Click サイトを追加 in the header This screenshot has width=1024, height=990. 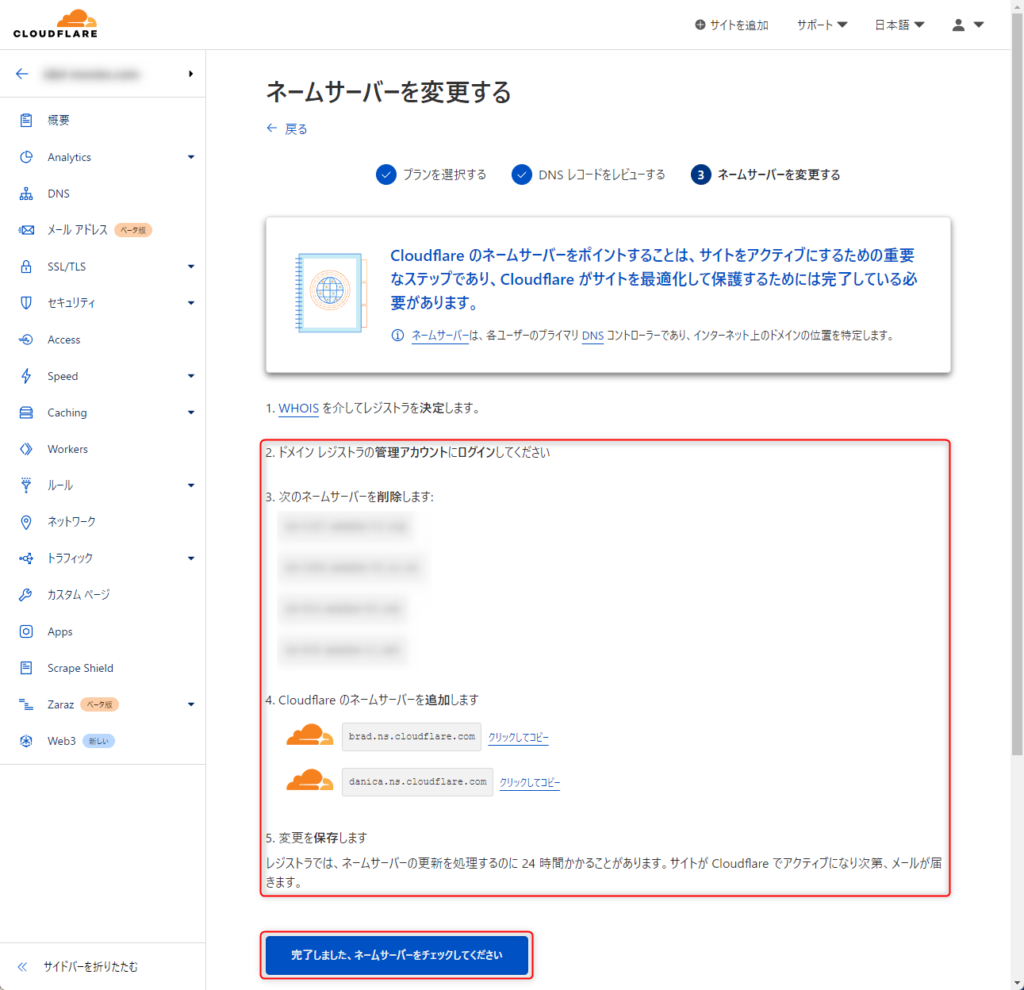tap(731, 25)
